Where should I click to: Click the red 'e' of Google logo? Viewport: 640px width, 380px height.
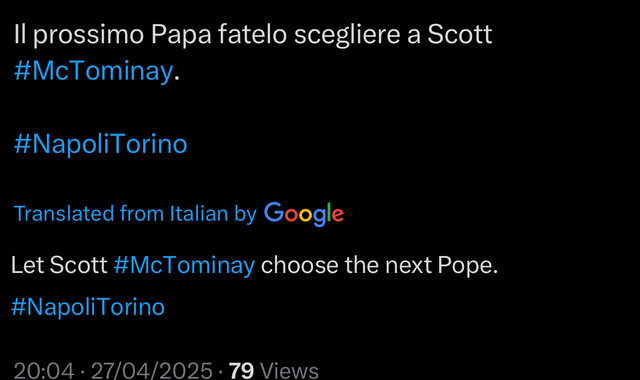(x=338, y=215)
